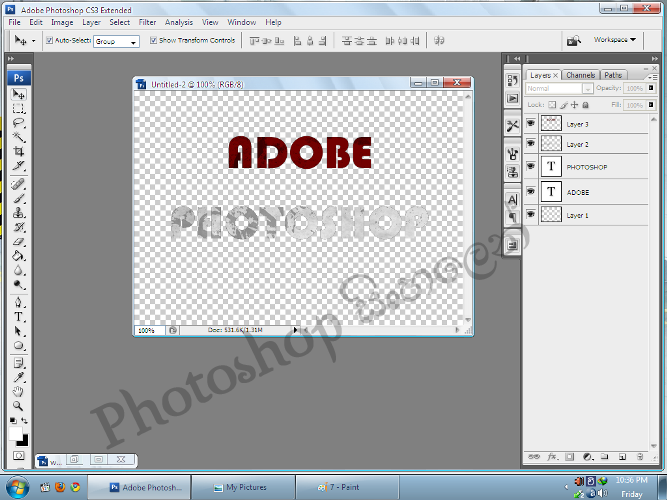667x500 pixels.
Task: Expand the toolbox to two columns
Action: (x=11, y=59)
